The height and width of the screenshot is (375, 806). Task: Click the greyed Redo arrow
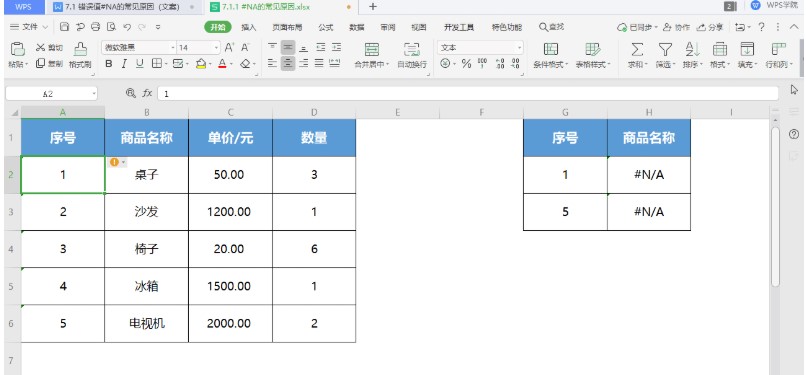(x=141, y=27)
